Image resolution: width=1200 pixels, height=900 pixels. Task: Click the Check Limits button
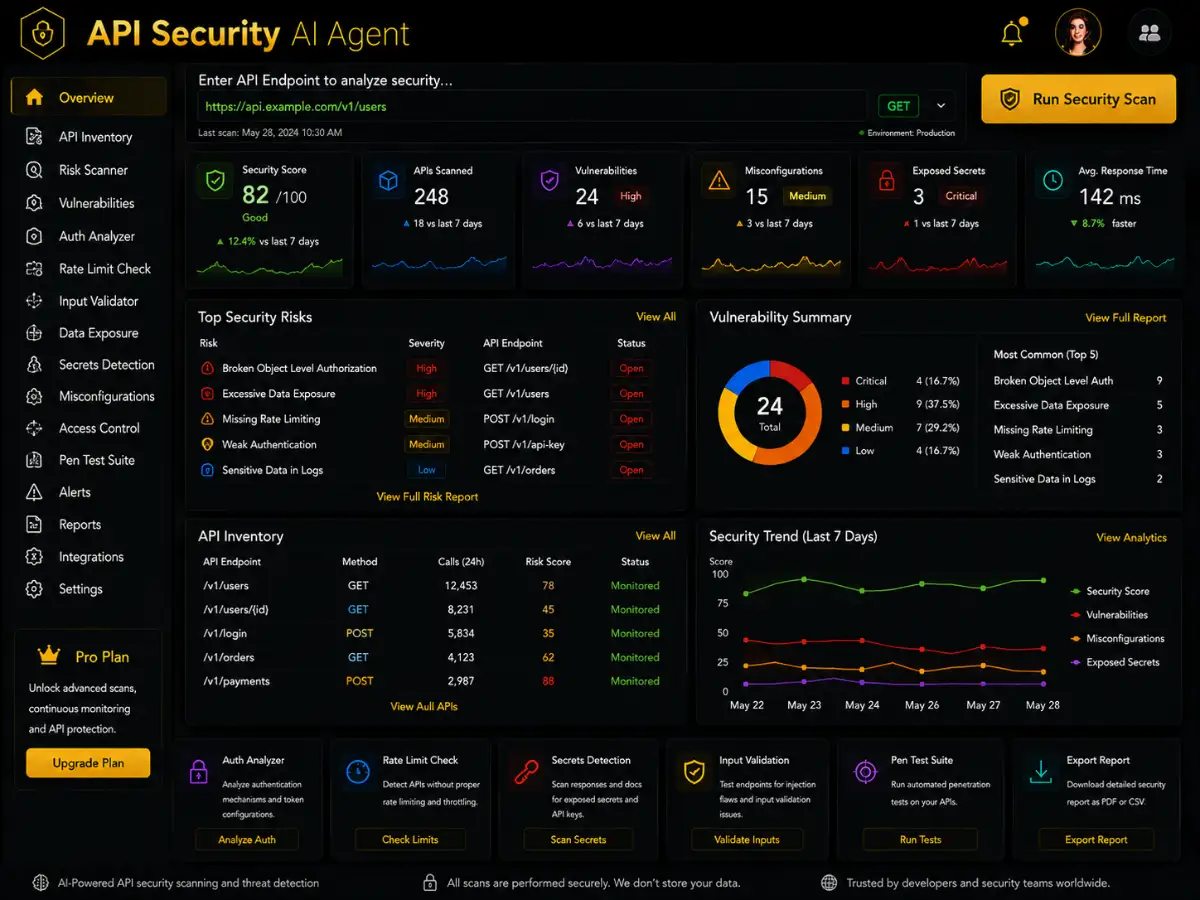410,839
